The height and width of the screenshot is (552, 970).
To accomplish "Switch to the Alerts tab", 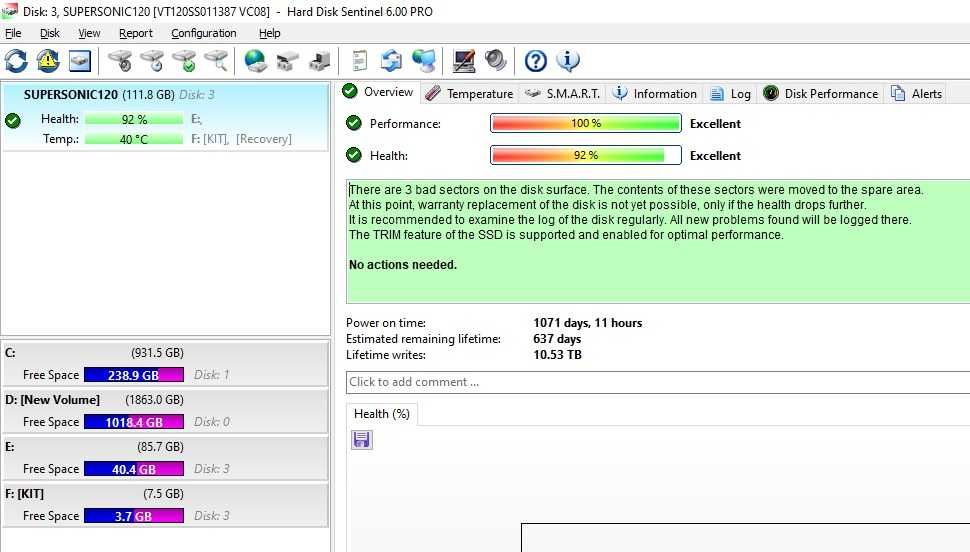I will (916, 93).
